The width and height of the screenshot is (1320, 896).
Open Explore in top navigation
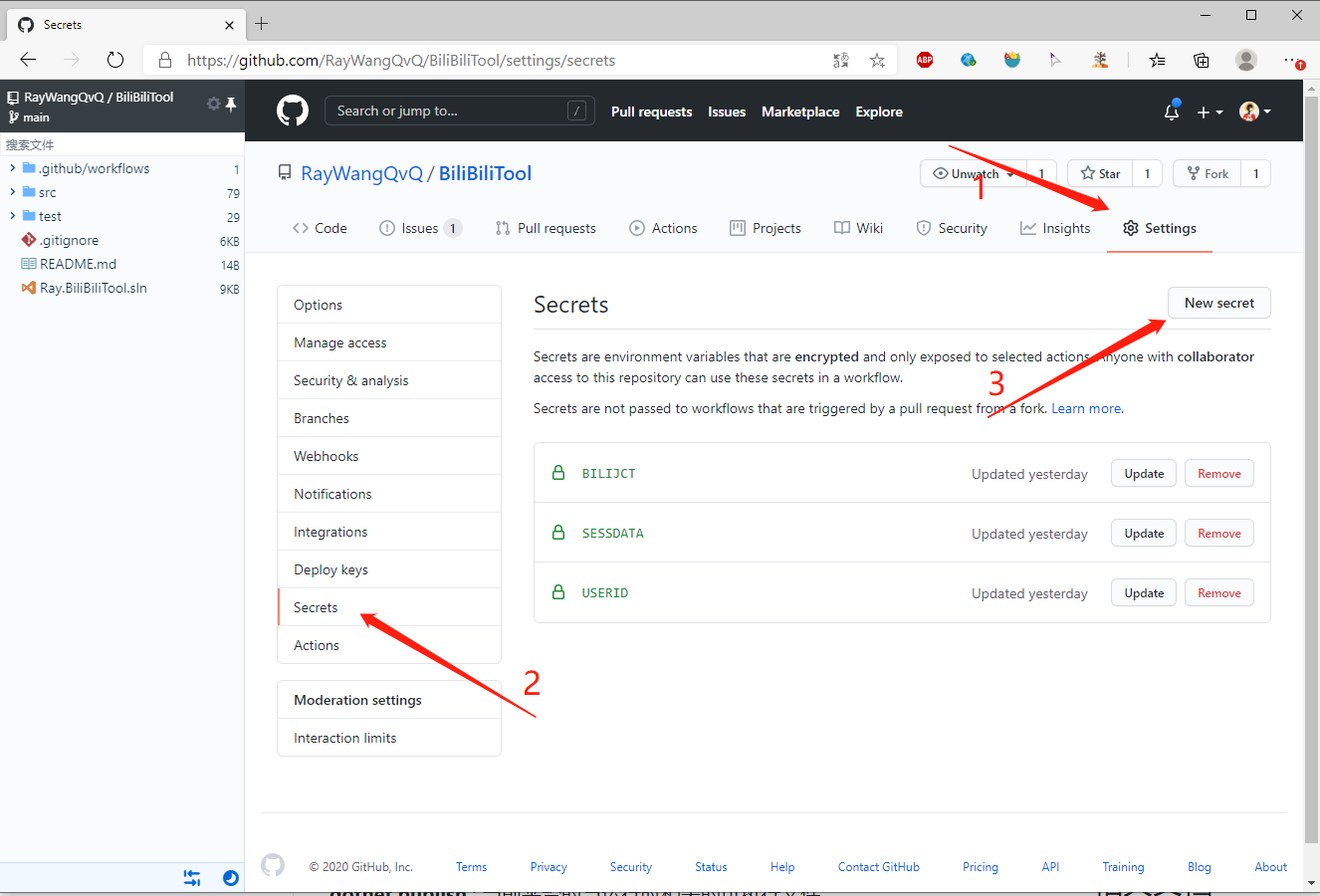click(879, 112)
